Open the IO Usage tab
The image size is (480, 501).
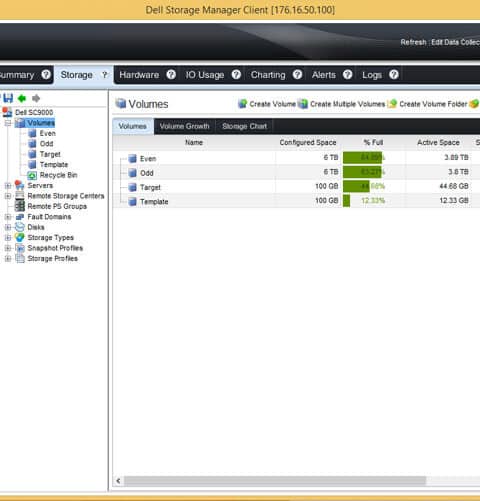[x=205, y=75]
